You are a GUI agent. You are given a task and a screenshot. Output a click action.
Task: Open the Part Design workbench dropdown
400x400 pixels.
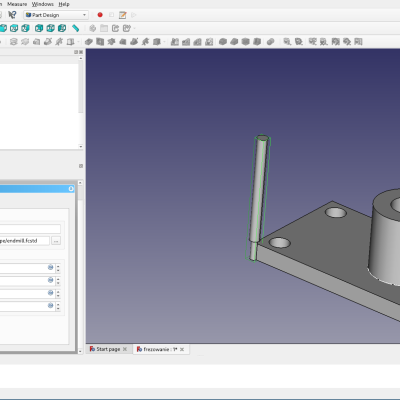56,15
